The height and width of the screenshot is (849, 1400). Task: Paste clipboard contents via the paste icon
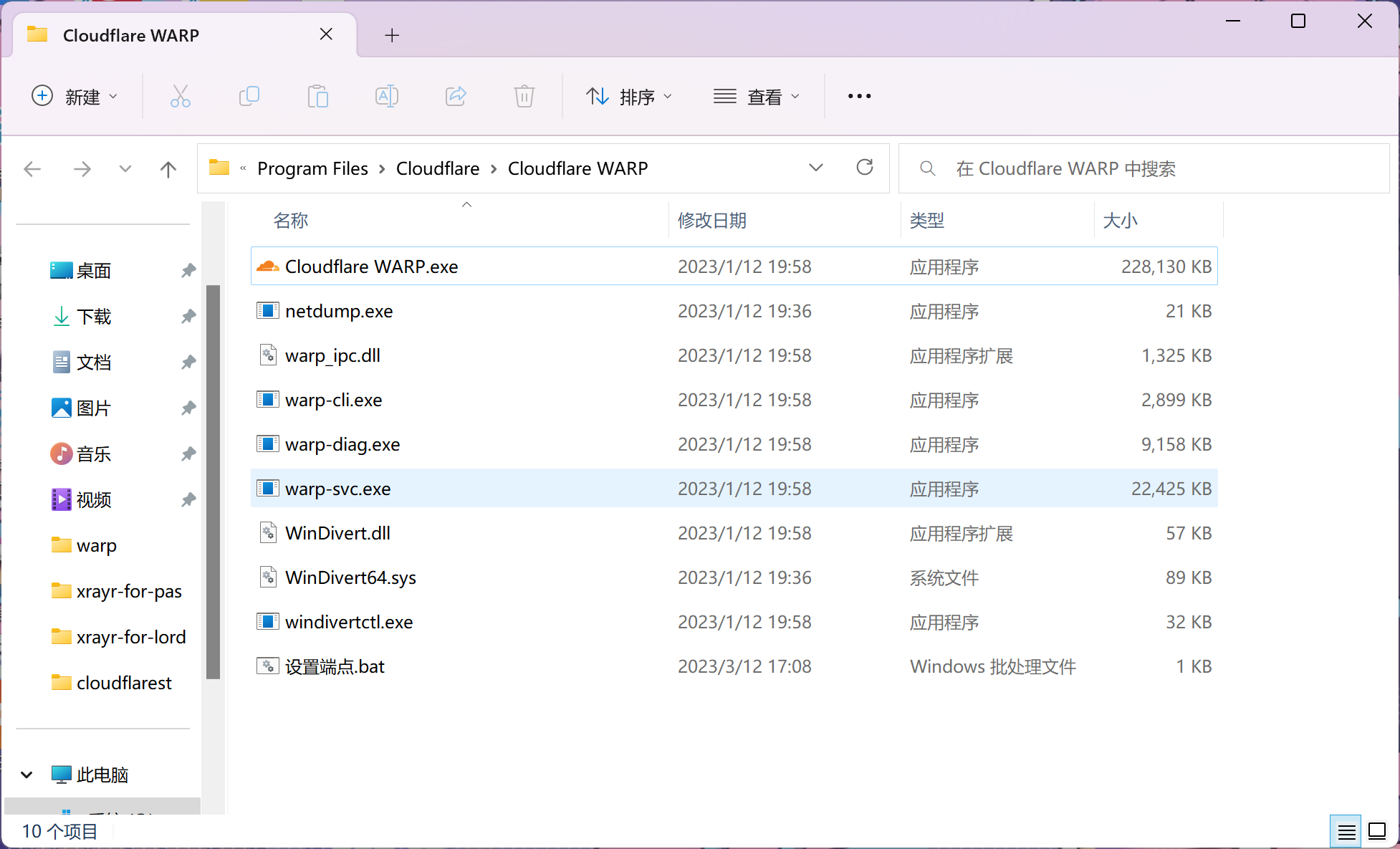pos(317,96)
